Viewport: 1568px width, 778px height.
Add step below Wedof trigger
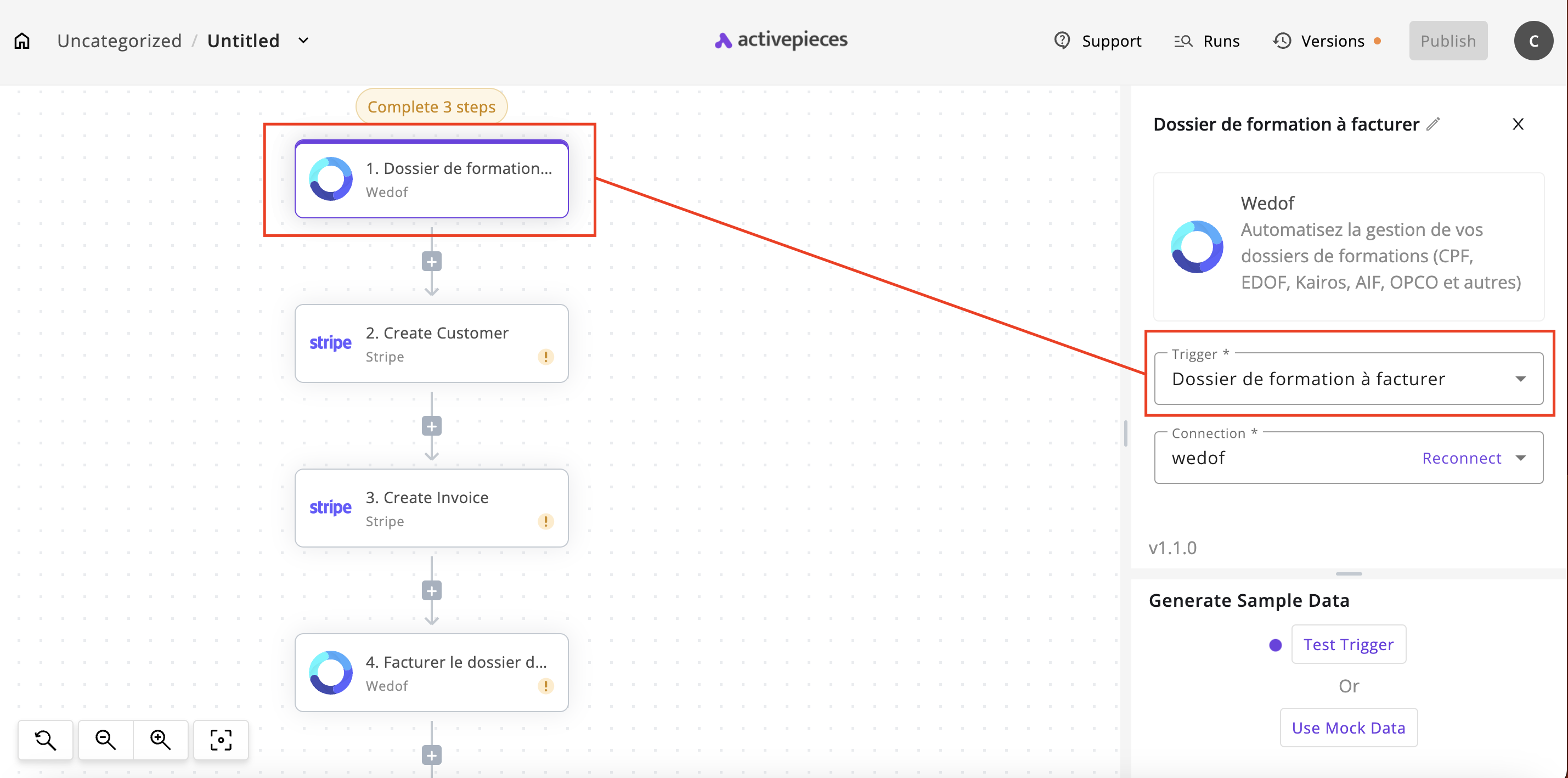(x=432, y=262)
